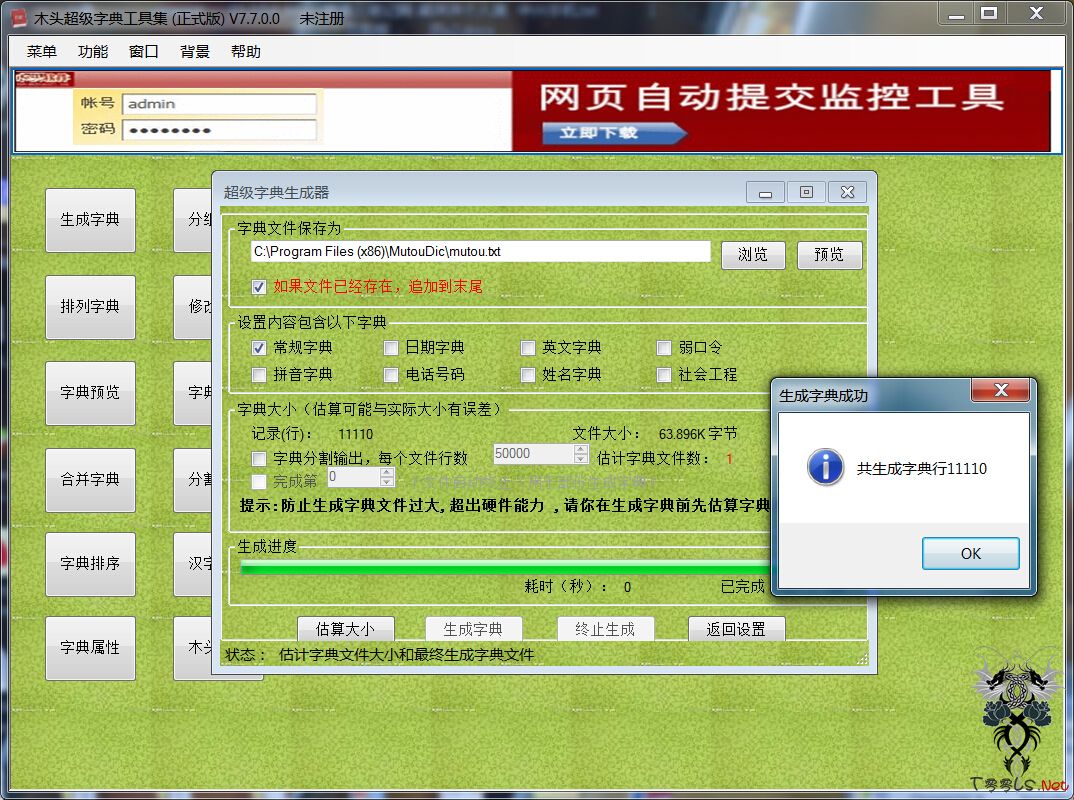The image size is (1074, 800).
Task: Click OK in the success dialog
Action: point(970,553)
